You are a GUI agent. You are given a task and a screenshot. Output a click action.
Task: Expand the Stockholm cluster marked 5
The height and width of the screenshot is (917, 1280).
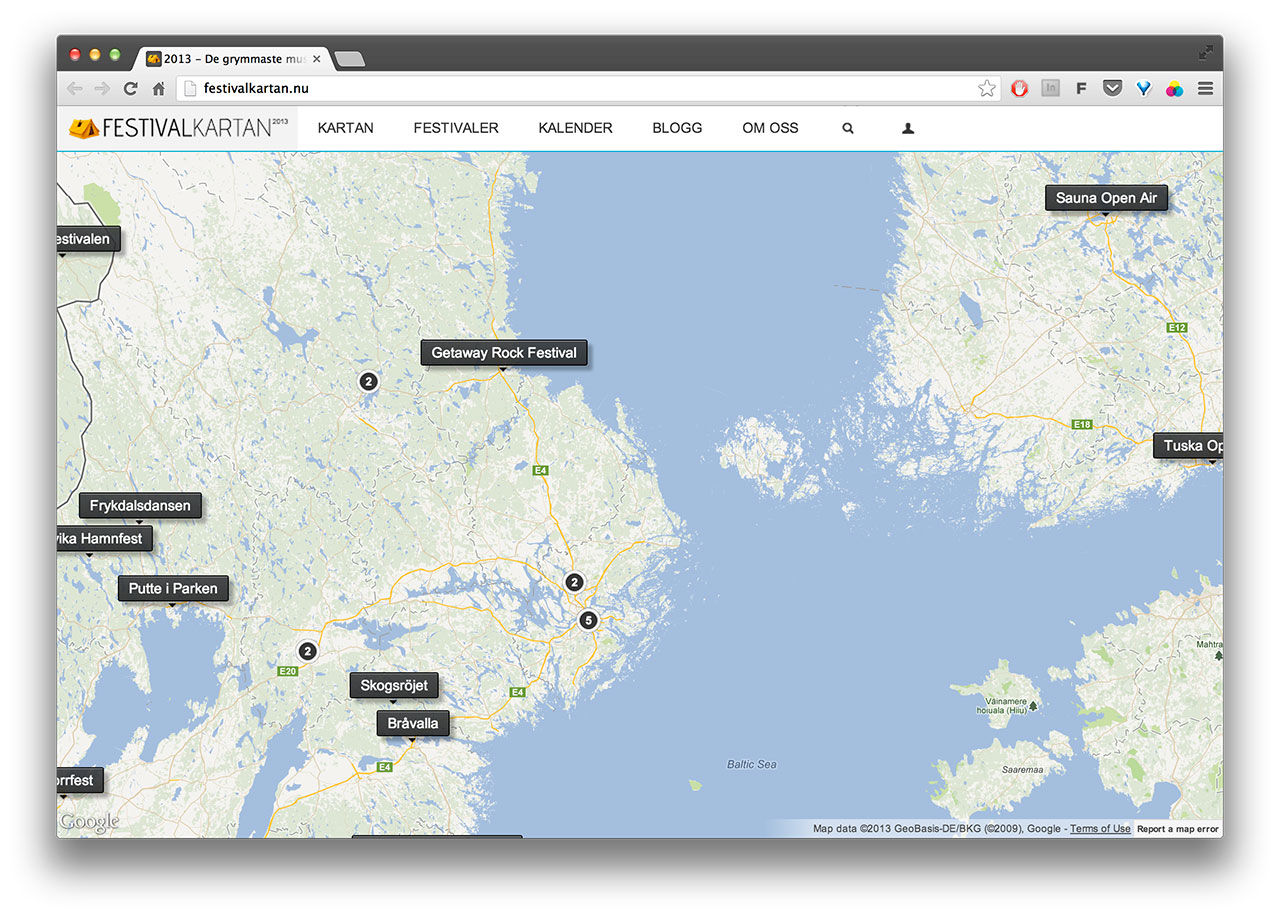(588, 620)
